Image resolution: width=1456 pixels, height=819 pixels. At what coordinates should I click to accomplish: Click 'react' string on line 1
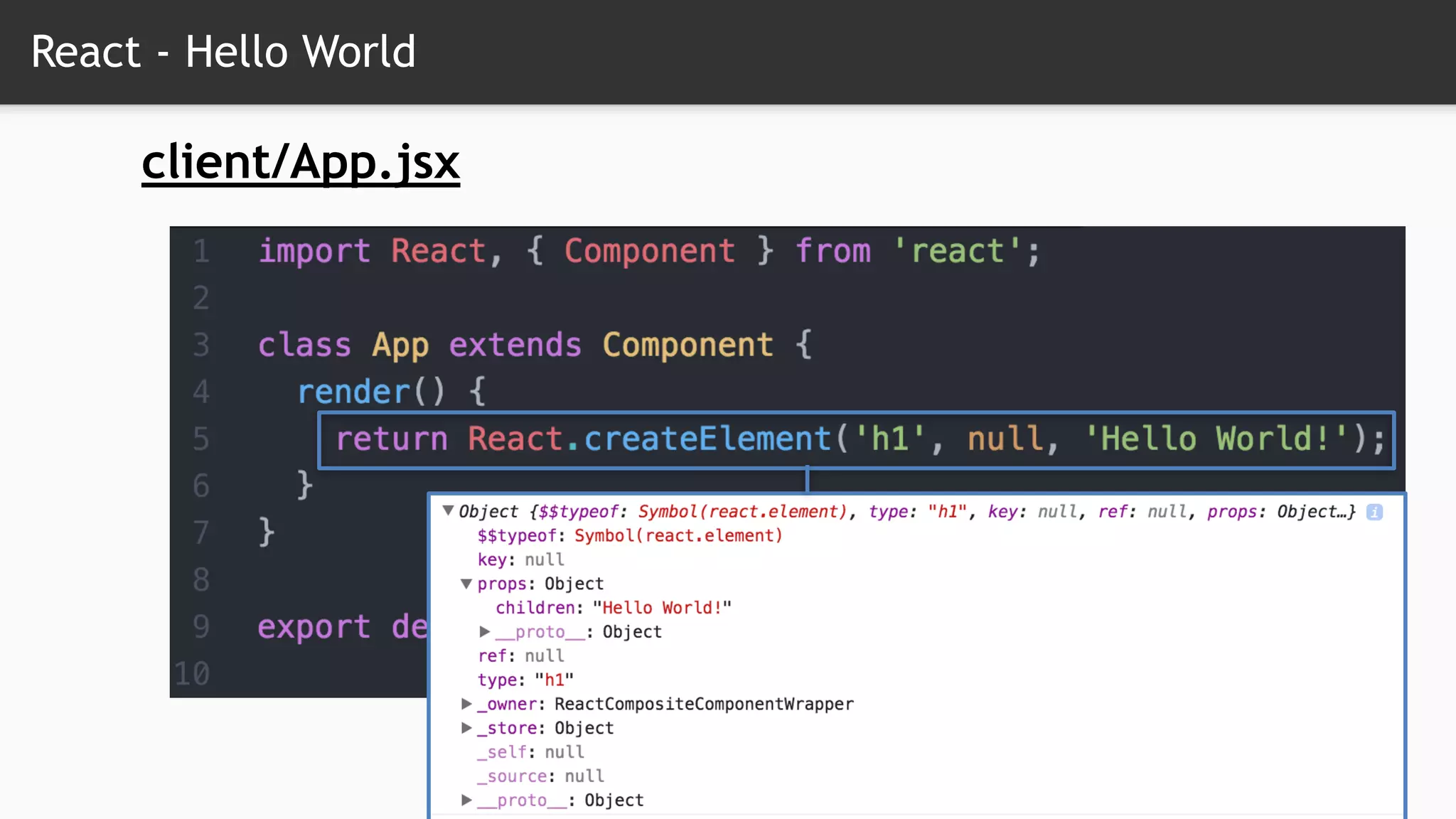(958, 251)
